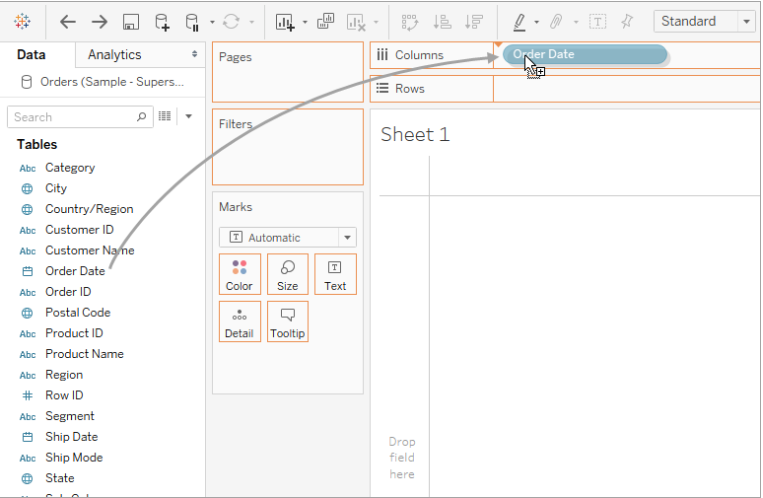Viewport: 763px width, 498px height.
Task: Select the Postal Code field
Action: 78,312
